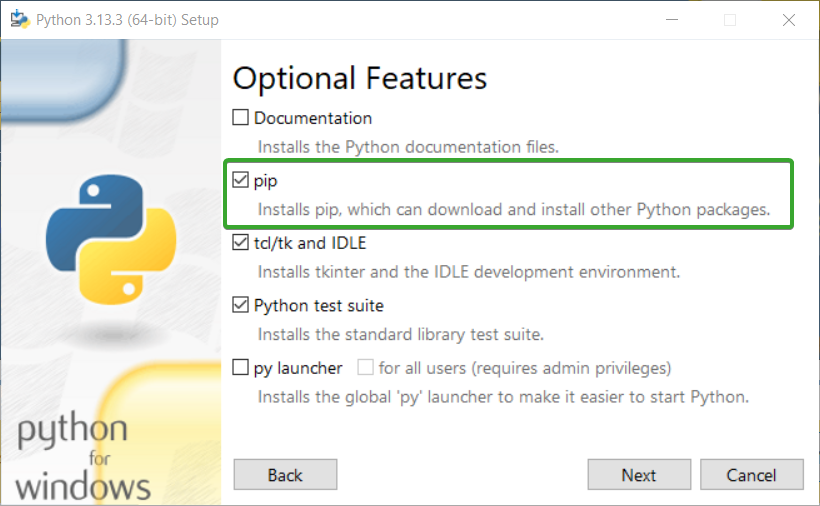
Task: Go to previous page with Back
Action: click(286, 475)
